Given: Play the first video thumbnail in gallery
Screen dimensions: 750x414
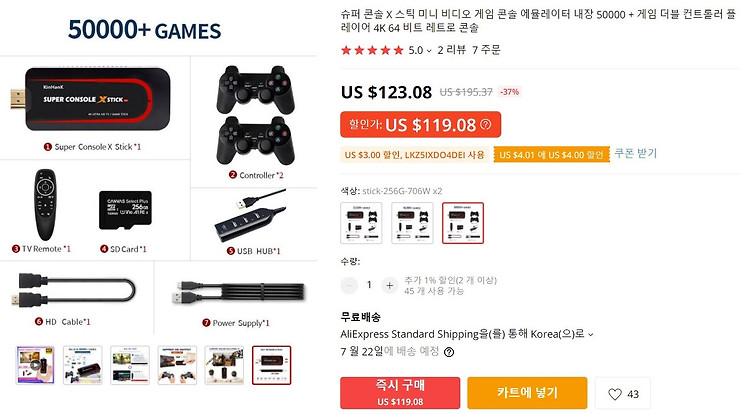Looking at the screenshot, I should [35, 365].
